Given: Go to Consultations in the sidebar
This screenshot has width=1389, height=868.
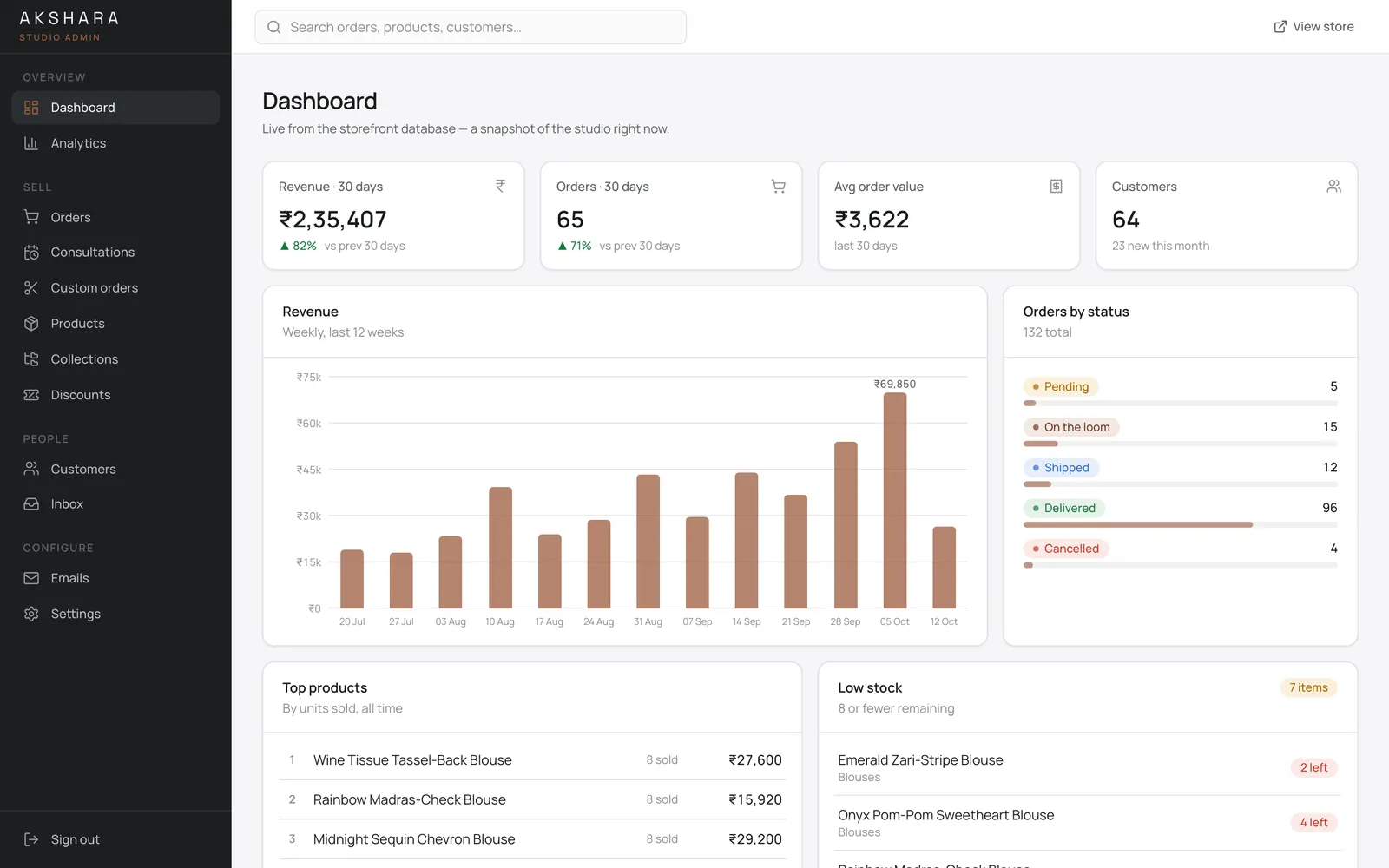Looking at the screenshot, I should [x=115, y=253].
